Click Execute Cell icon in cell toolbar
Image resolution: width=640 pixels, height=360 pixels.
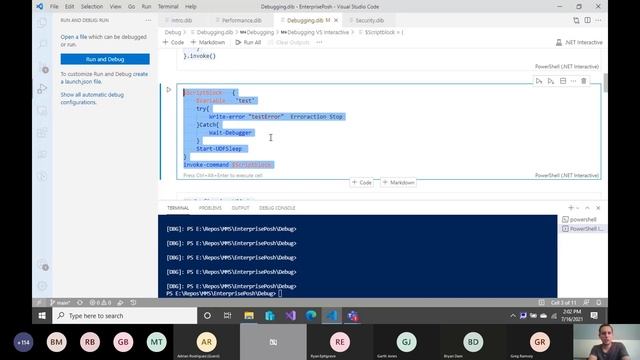pos(539,81)
